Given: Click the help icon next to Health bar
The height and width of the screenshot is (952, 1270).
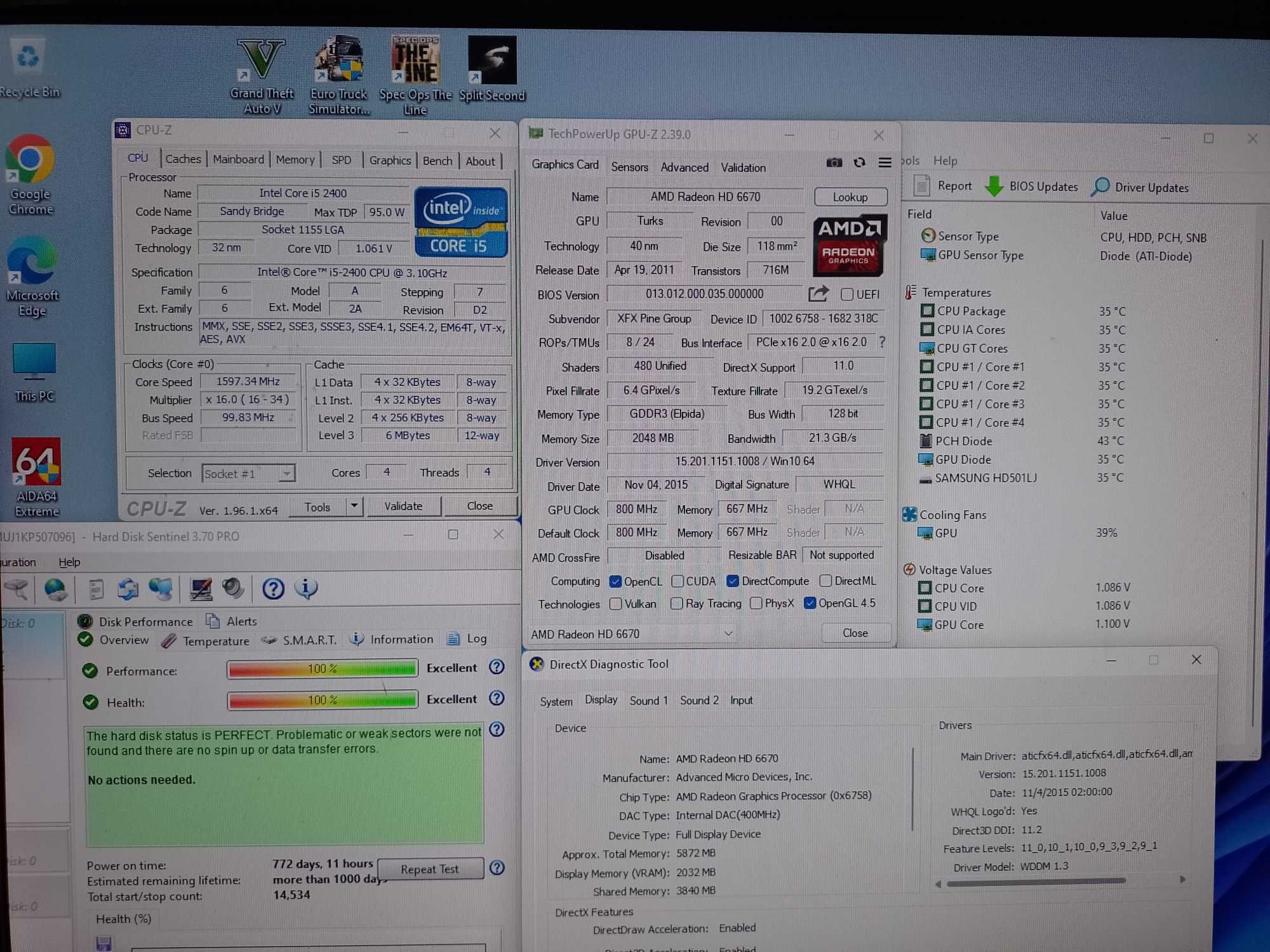Looking at the screenshot, I should click(x=497, y=698).
